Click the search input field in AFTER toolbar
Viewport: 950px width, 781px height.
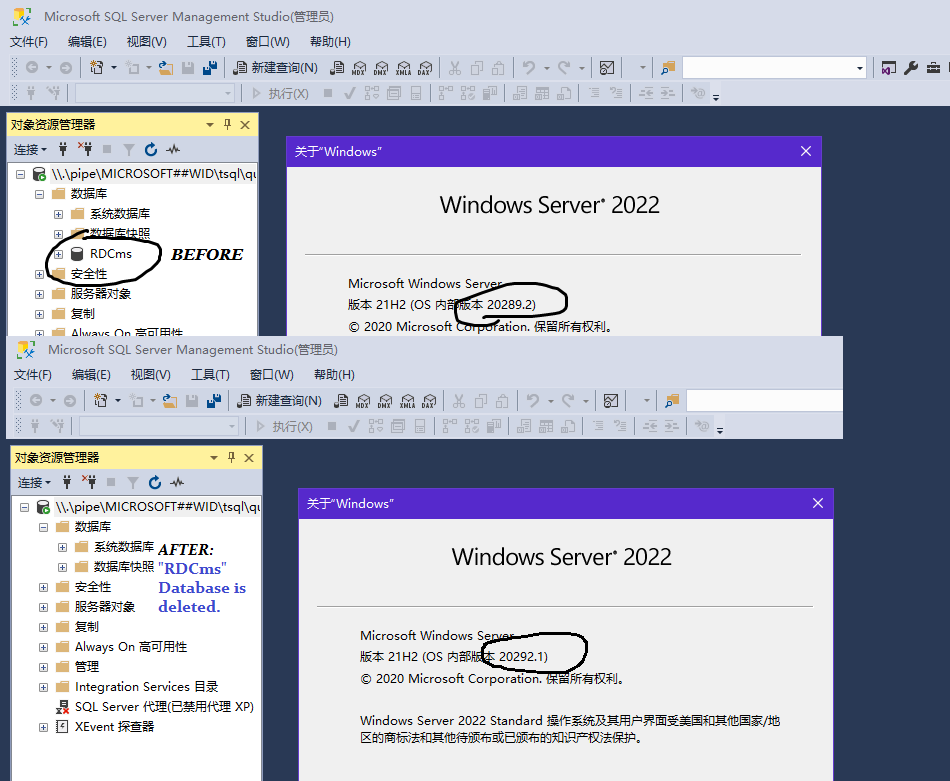764,400
